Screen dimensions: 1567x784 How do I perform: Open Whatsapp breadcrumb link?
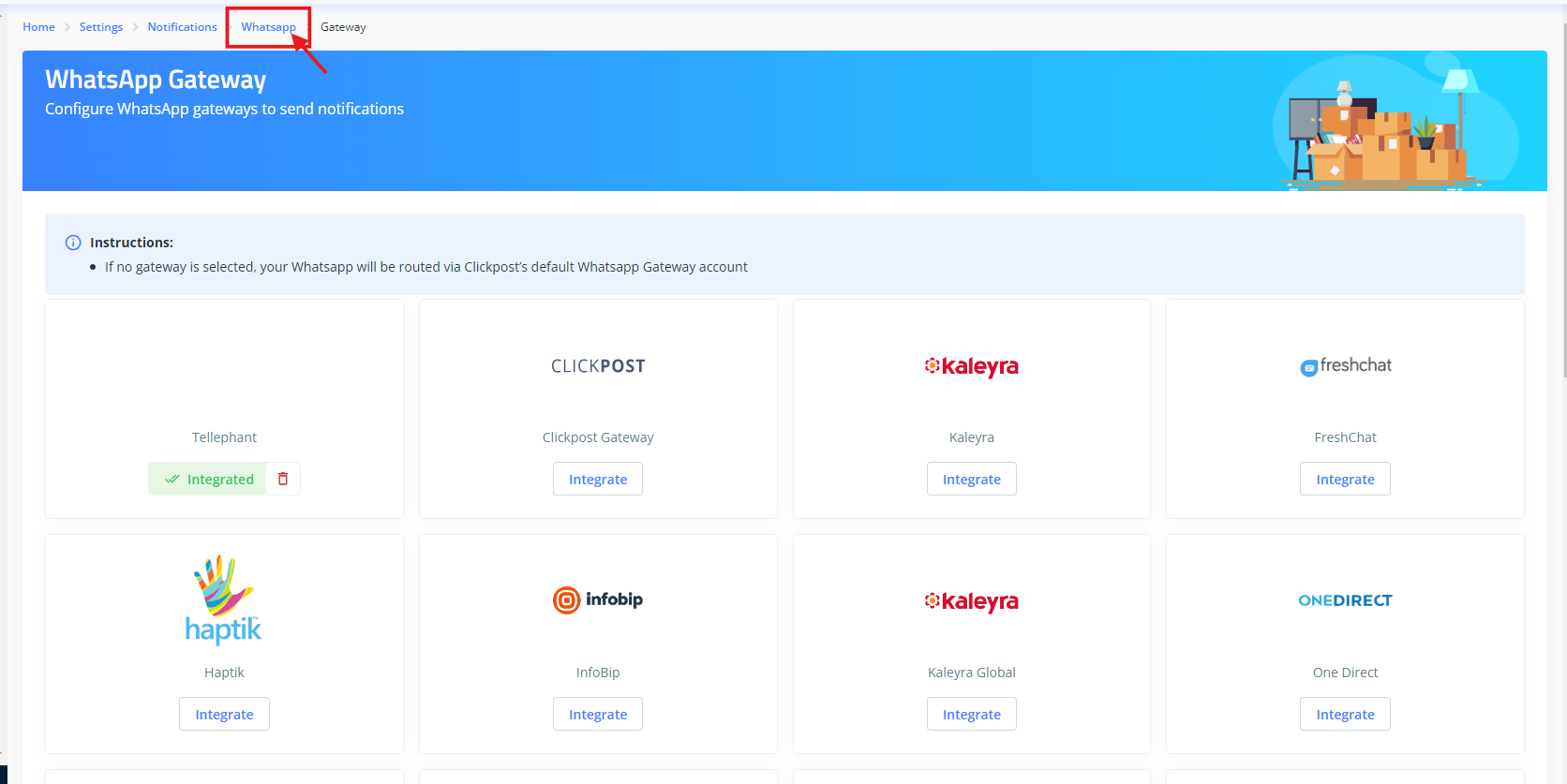click(268, 27)
